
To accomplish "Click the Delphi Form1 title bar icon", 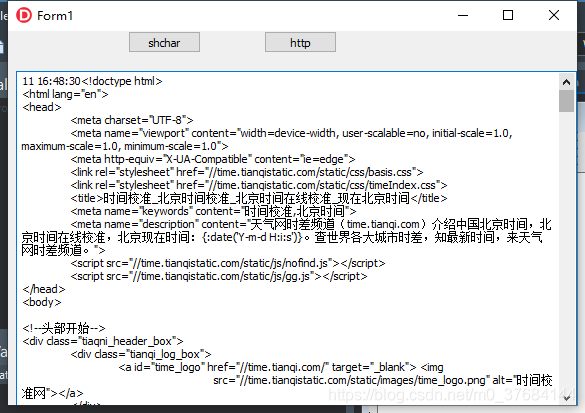I will (x=24, y=15).
